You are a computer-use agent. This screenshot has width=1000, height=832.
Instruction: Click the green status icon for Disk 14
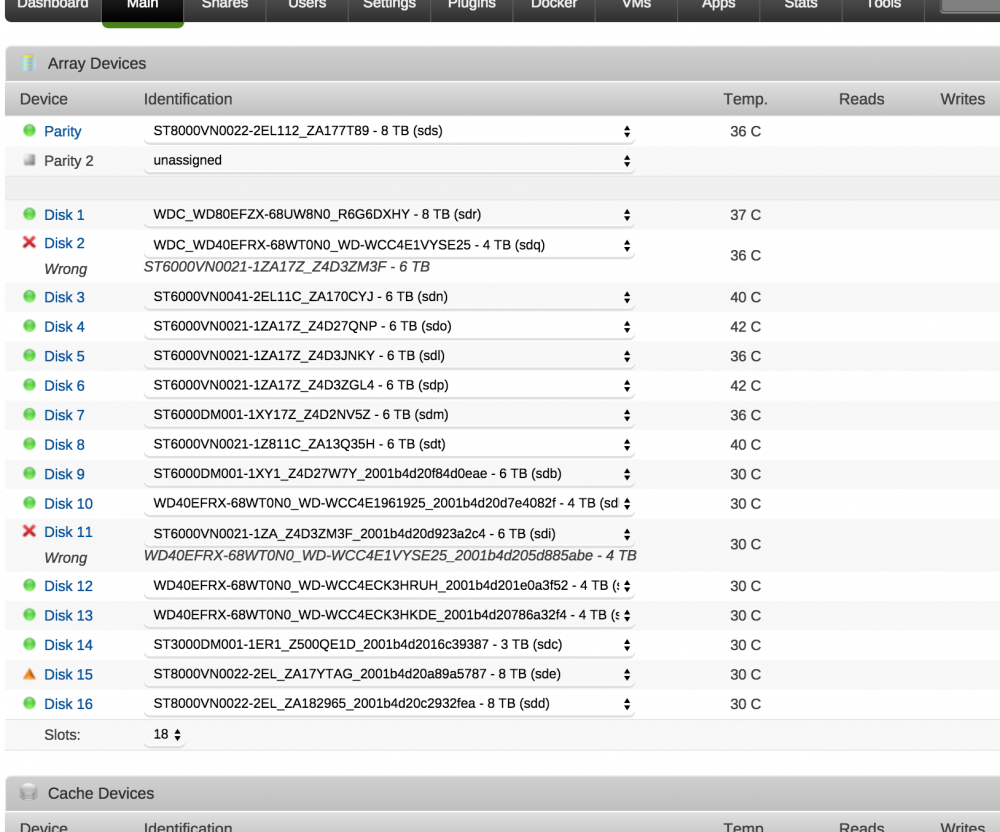click(x=29, y=644)
